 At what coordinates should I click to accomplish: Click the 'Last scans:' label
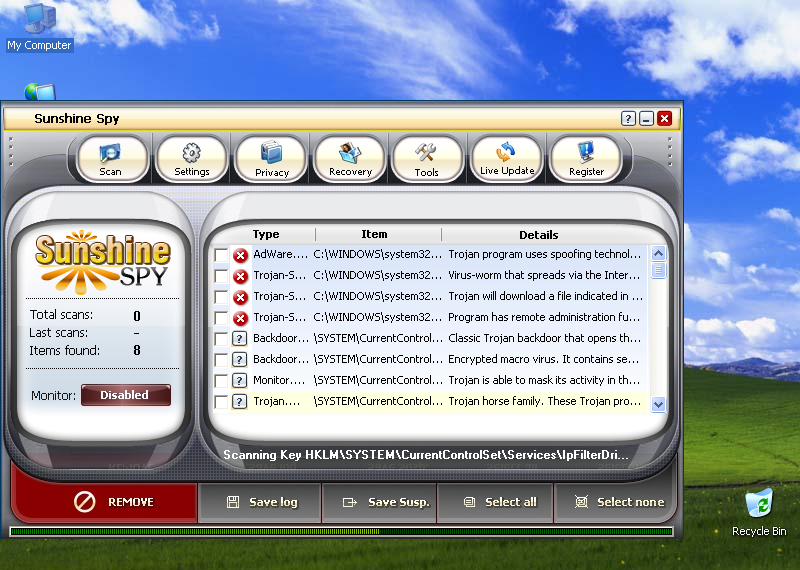(x=58, y=333)
